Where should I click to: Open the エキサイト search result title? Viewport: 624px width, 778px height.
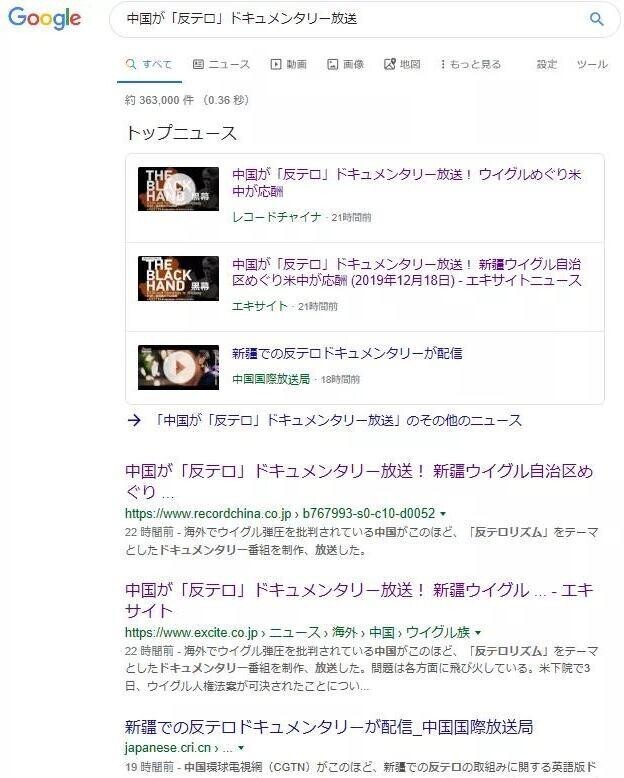pos(359,600)
